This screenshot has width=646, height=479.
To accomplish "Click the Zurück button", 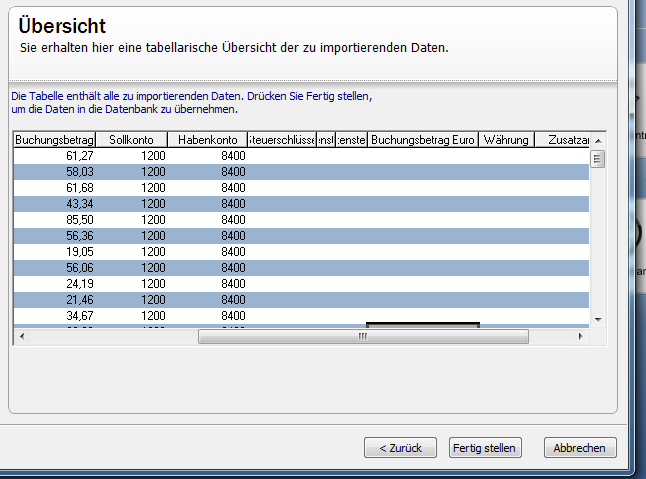I will pos(400,448).
